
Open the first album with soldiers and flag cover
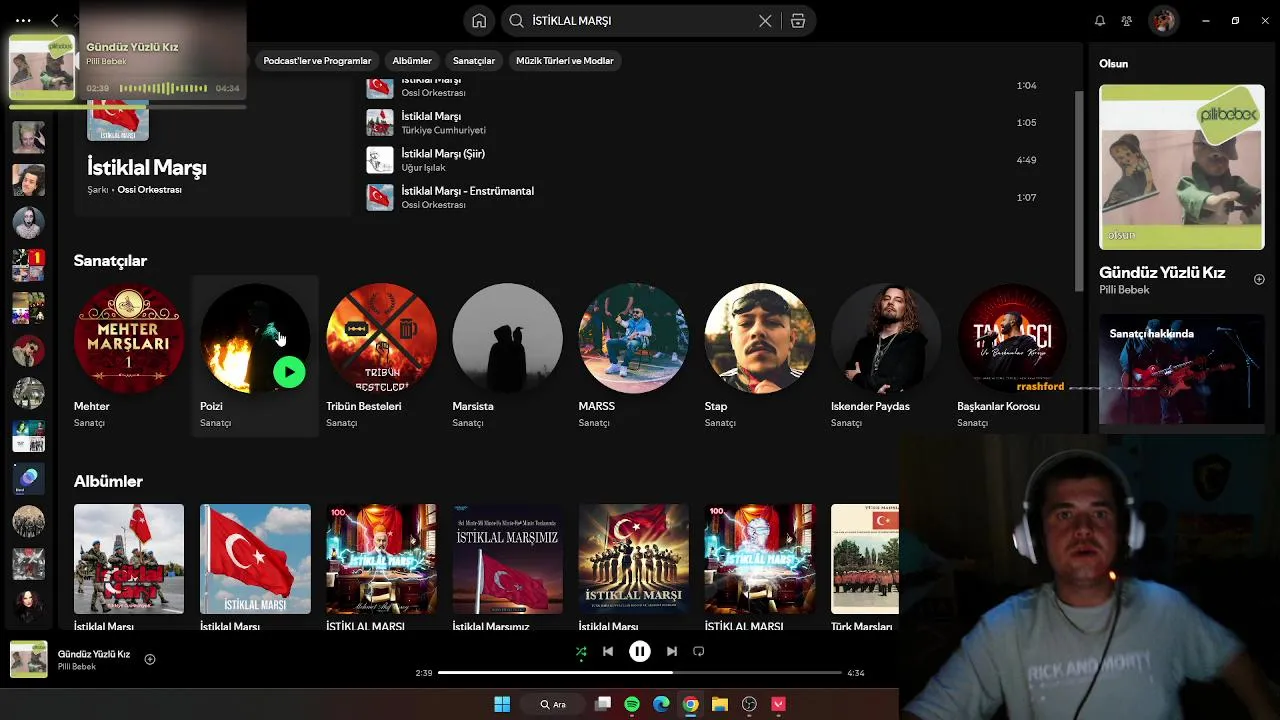[x=129, y=559]
